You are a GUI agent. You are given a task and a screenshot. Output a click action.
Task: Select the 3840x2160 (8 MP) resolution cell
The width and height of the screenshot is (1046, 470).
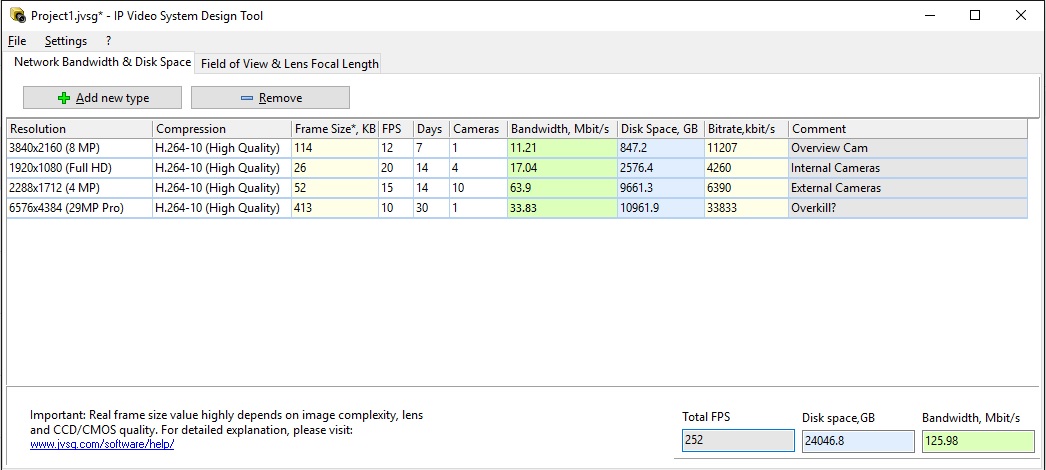click(x=79, y=148)
